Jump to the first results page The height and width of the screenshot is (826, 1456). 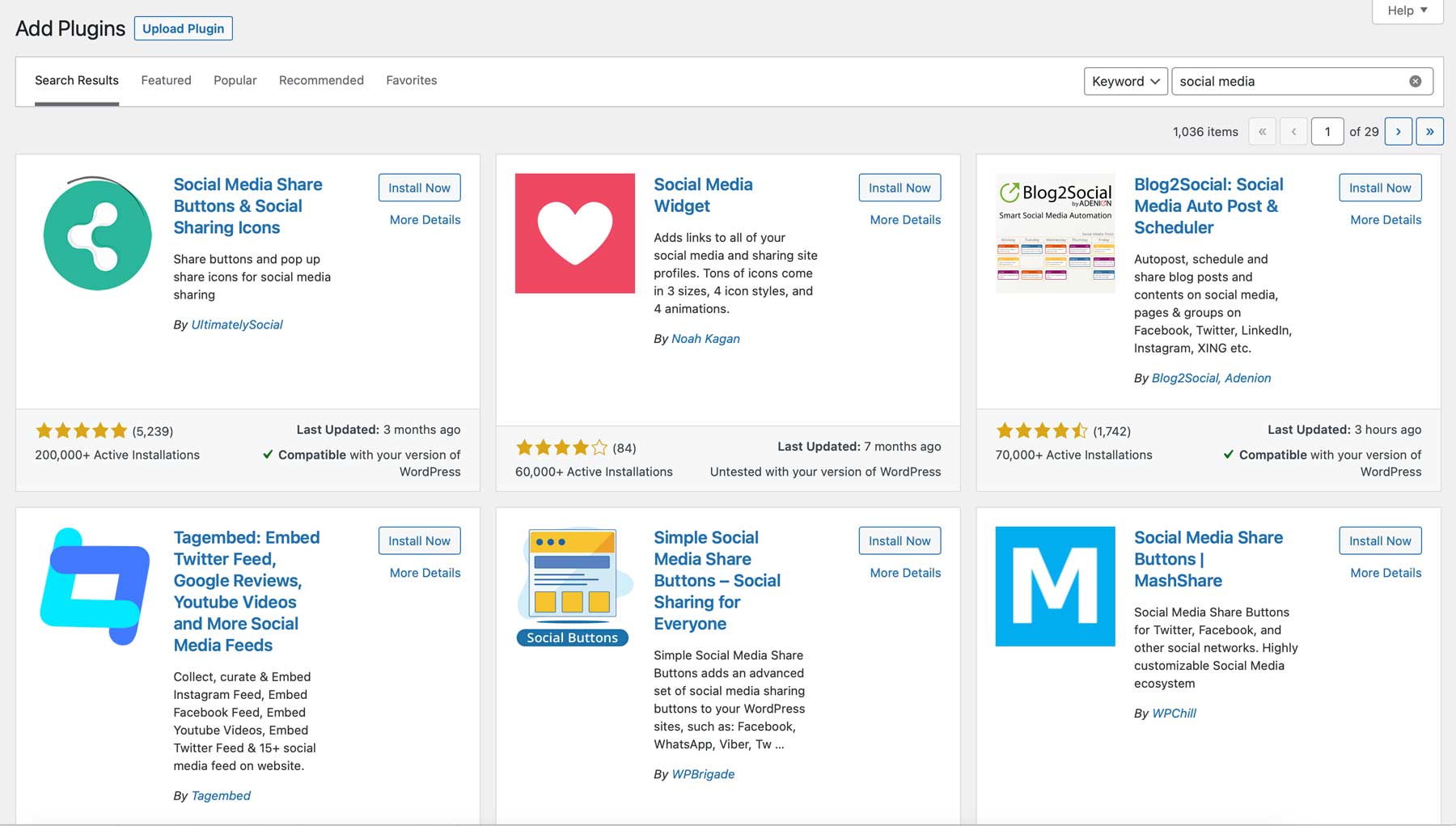click(x=1262, y=130)
